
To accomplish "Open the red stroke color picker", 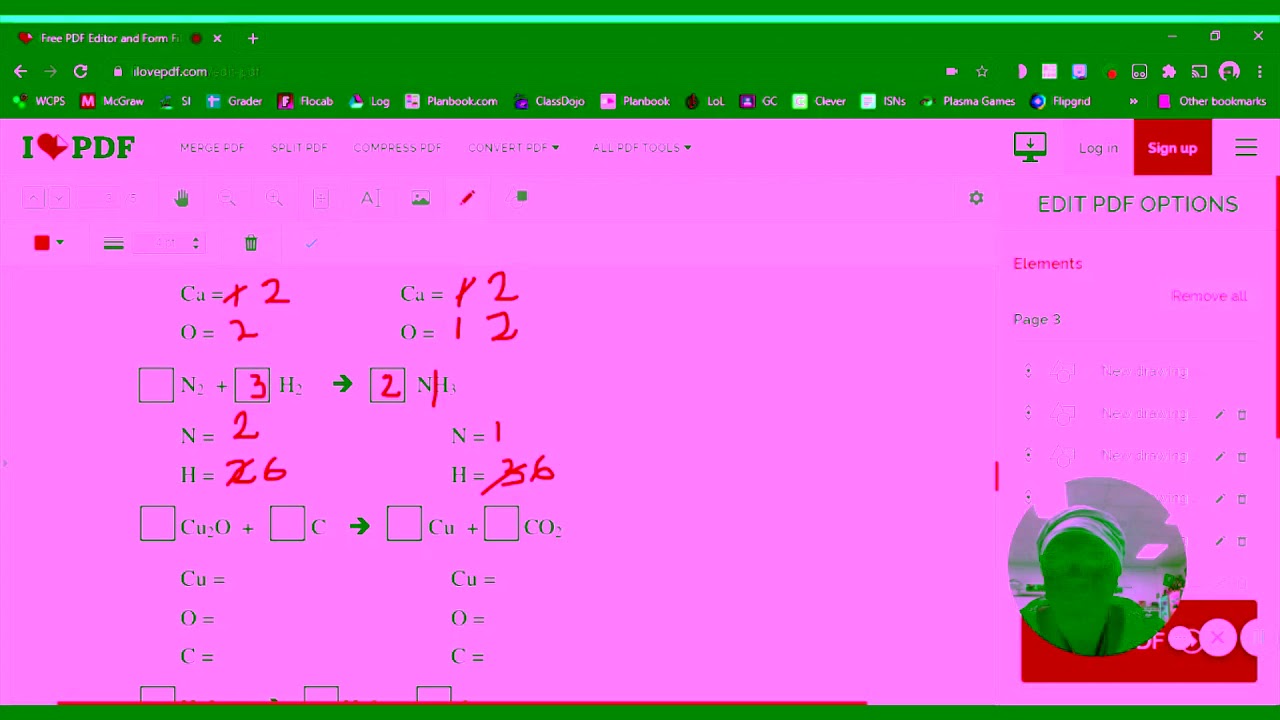I will coord(48,243).
